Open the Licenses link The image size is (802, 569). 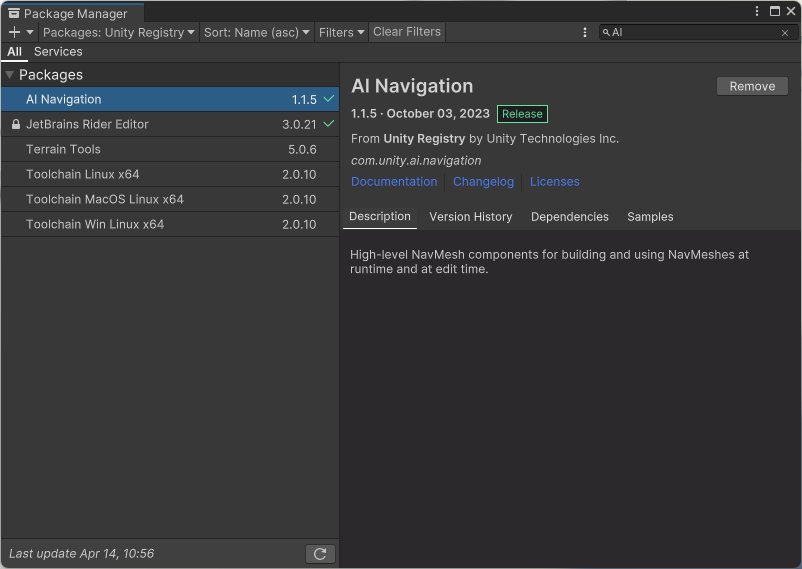[554, 182]
